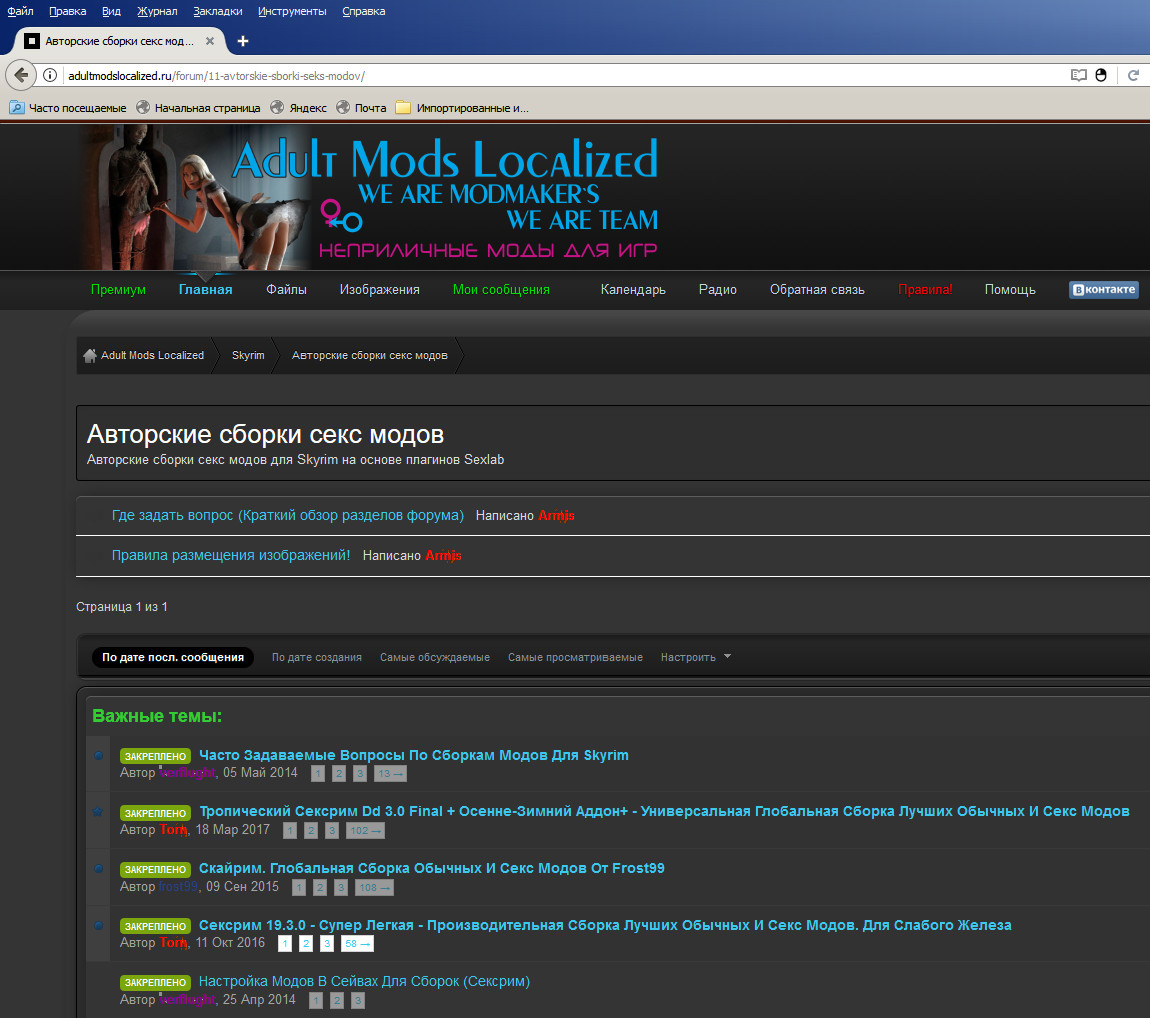Click Часто посещаемые bookmark icon
Viewport: 1150px width, 1018px height.
pyautogui.click(x=16, y=108)
